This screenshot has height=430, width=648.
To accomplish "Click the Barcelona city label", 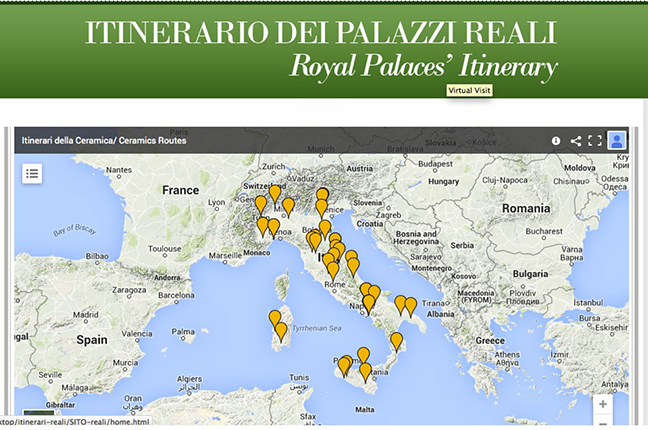I will [x=176, y=295].
